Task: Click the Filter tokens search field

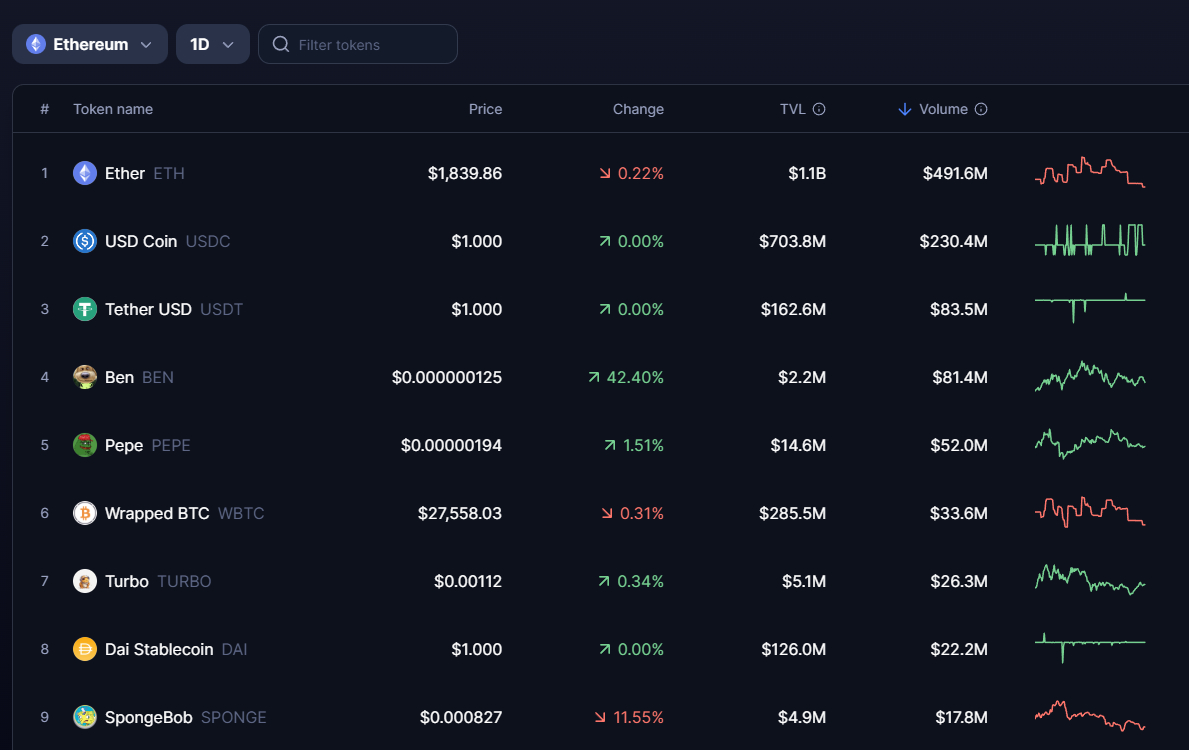Action: pyautogui.click(x=357, y=44)
